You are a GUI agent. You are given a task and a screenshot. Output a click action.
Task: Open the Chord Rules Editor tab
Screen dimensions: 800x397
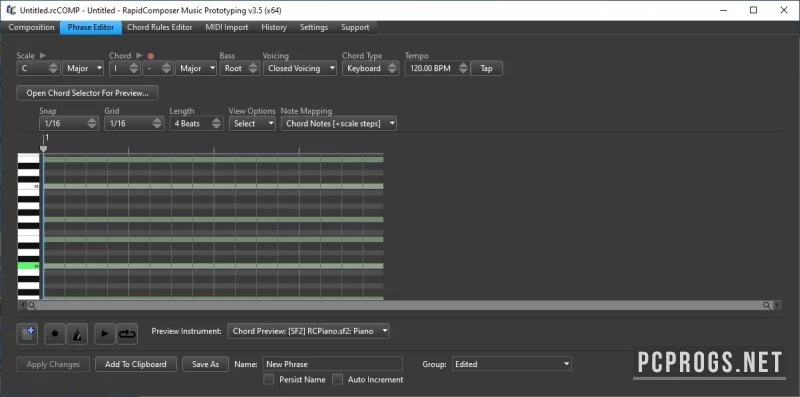[x=160, y=28]
